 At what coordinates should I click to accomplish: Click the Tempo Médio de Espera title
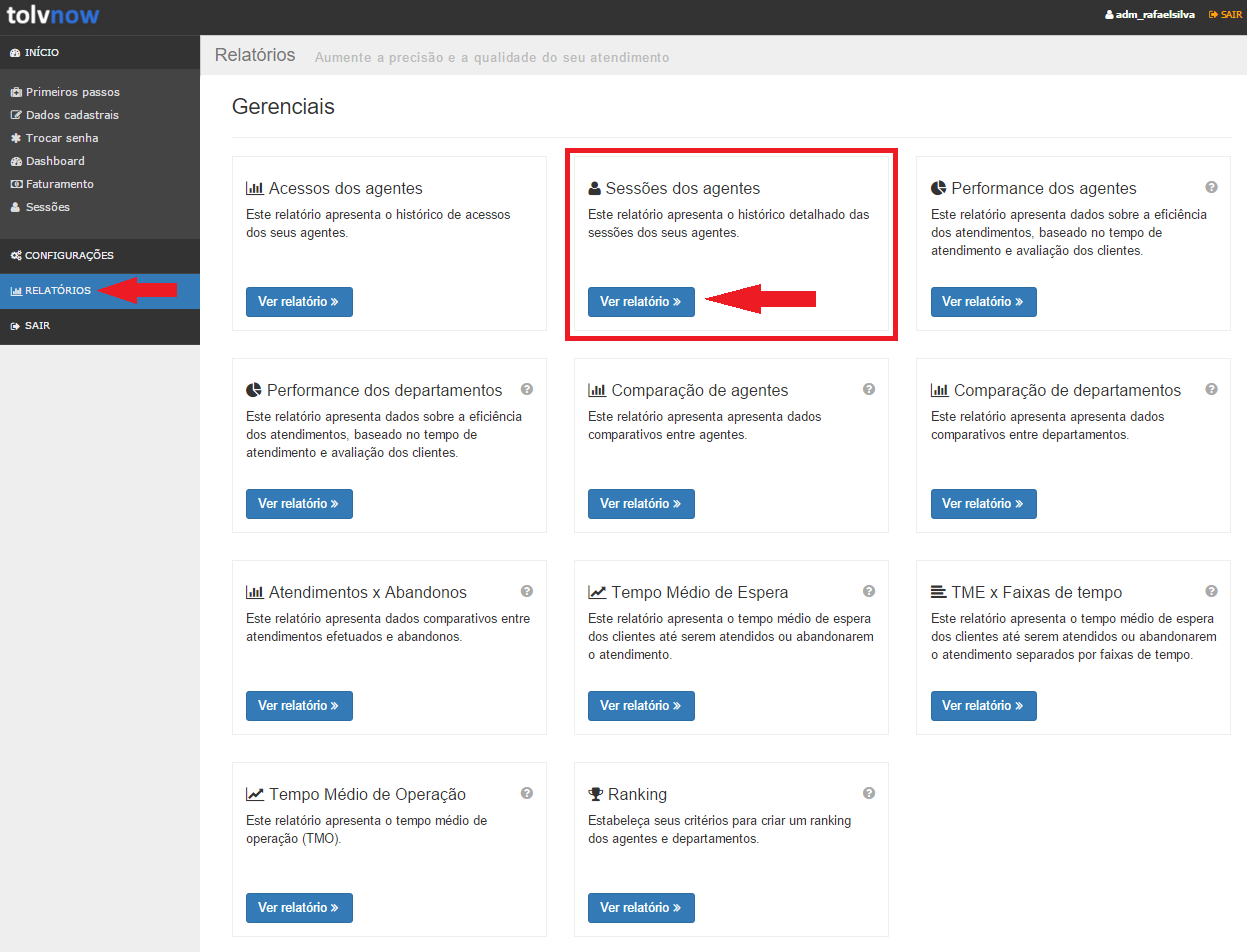(x=700, y=592)
